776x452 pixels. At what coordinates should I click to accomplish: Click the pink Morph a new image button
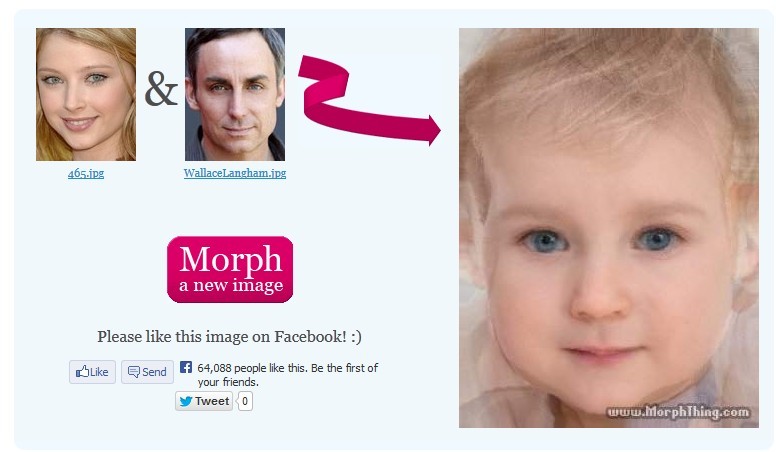point(230,269)
